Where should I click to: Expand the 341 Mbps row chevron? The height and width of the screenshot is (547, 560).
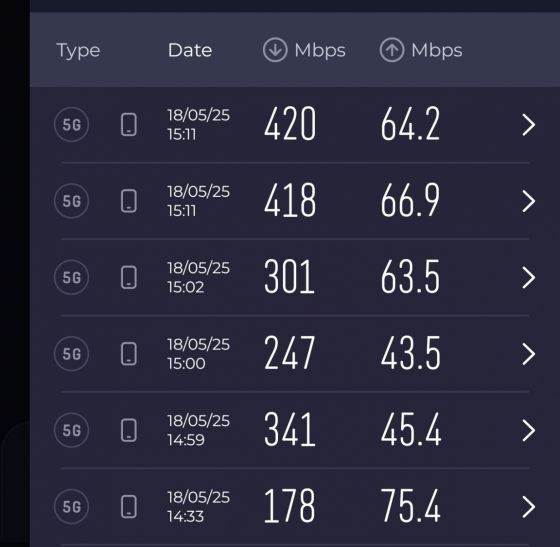[529, 430]
